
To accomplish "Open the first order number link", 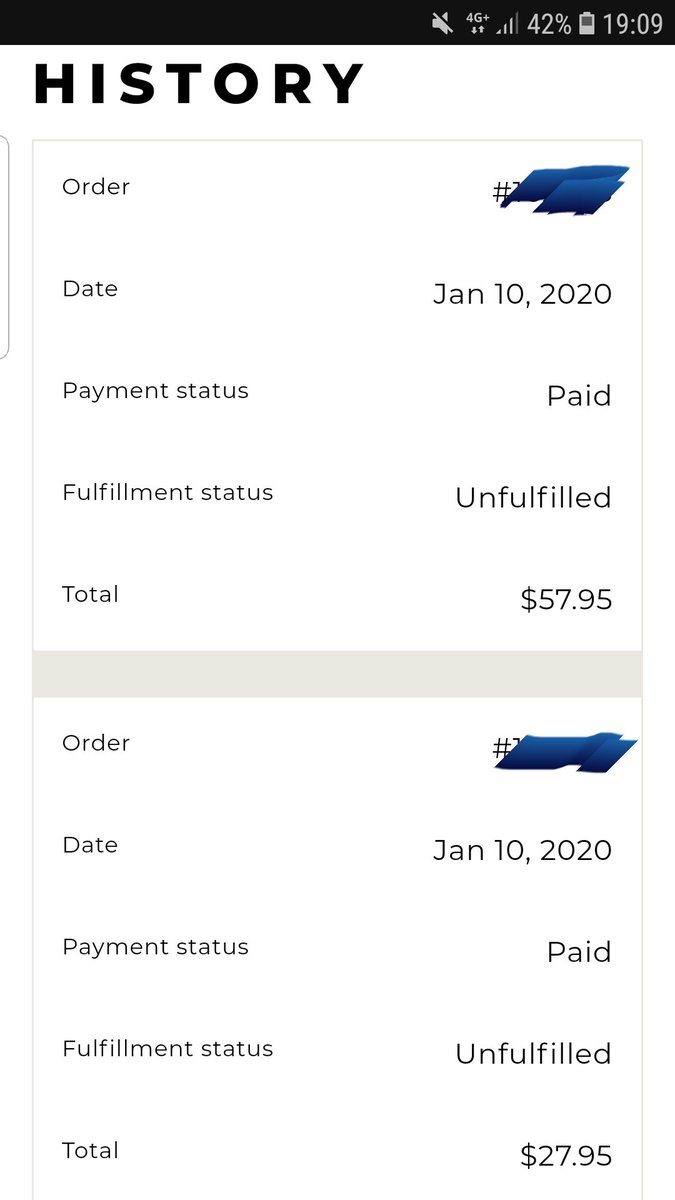I will (x=561, y=190).
